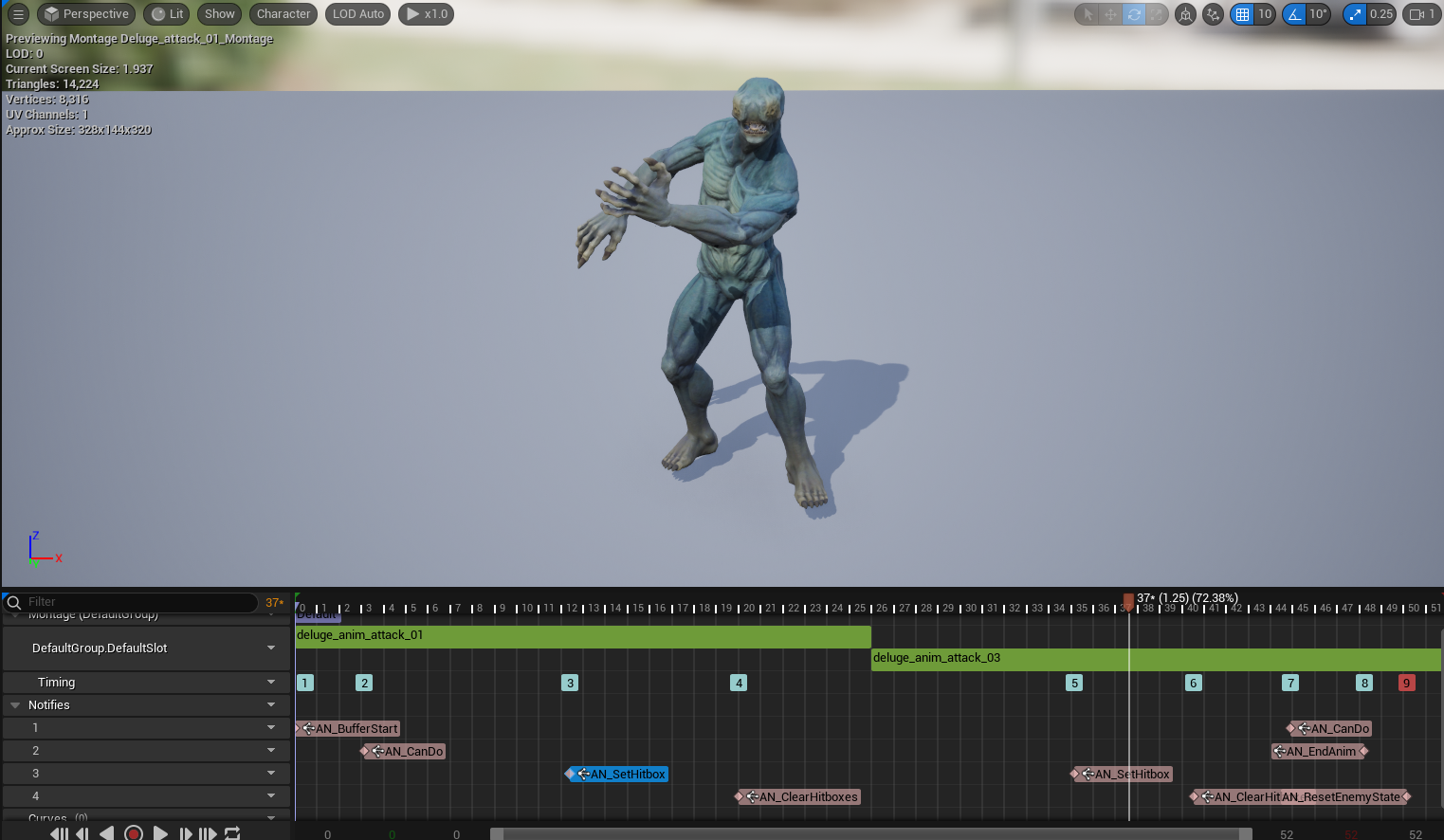The width and height of the screenshot is (1444, 840).
Task: Step forward one frame
Action: click(186, 833)
